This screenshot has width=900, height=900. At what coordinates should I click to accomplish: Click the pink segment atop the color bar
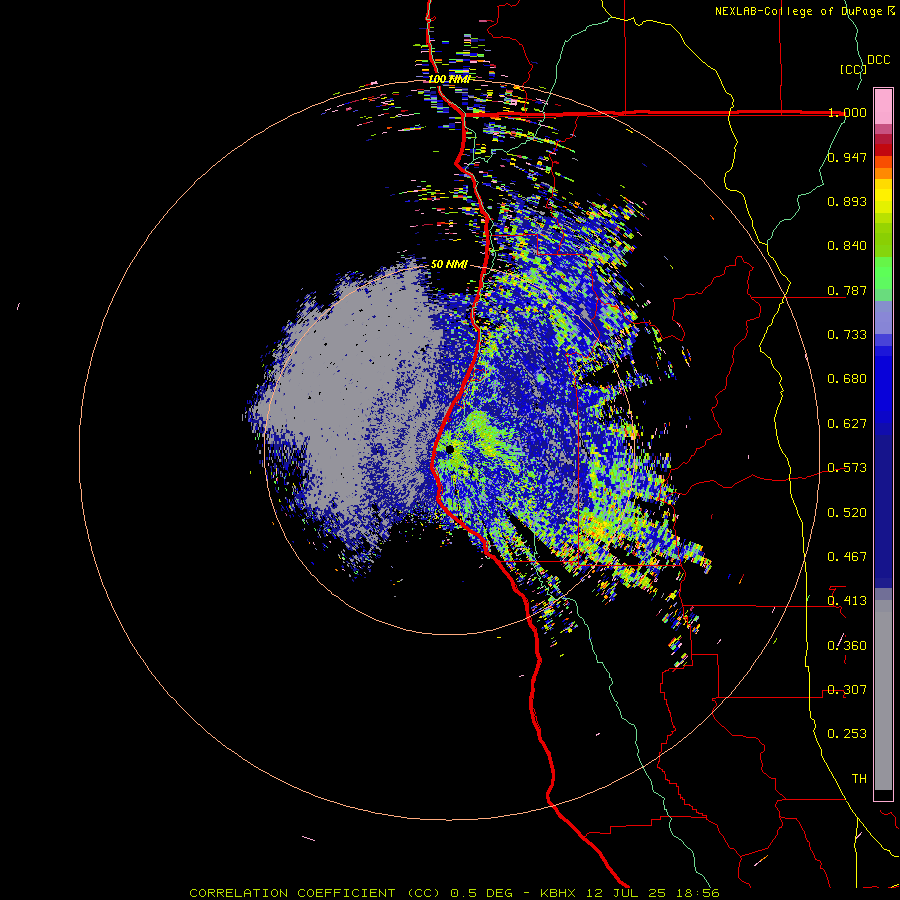[883, 106]
